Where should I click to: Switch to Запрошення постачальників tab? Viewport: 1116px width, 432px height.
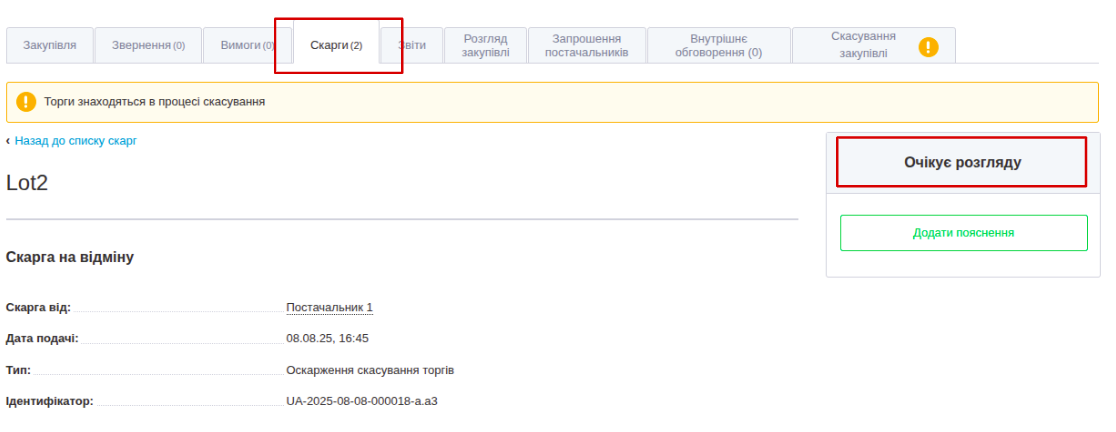click(586, 46)
